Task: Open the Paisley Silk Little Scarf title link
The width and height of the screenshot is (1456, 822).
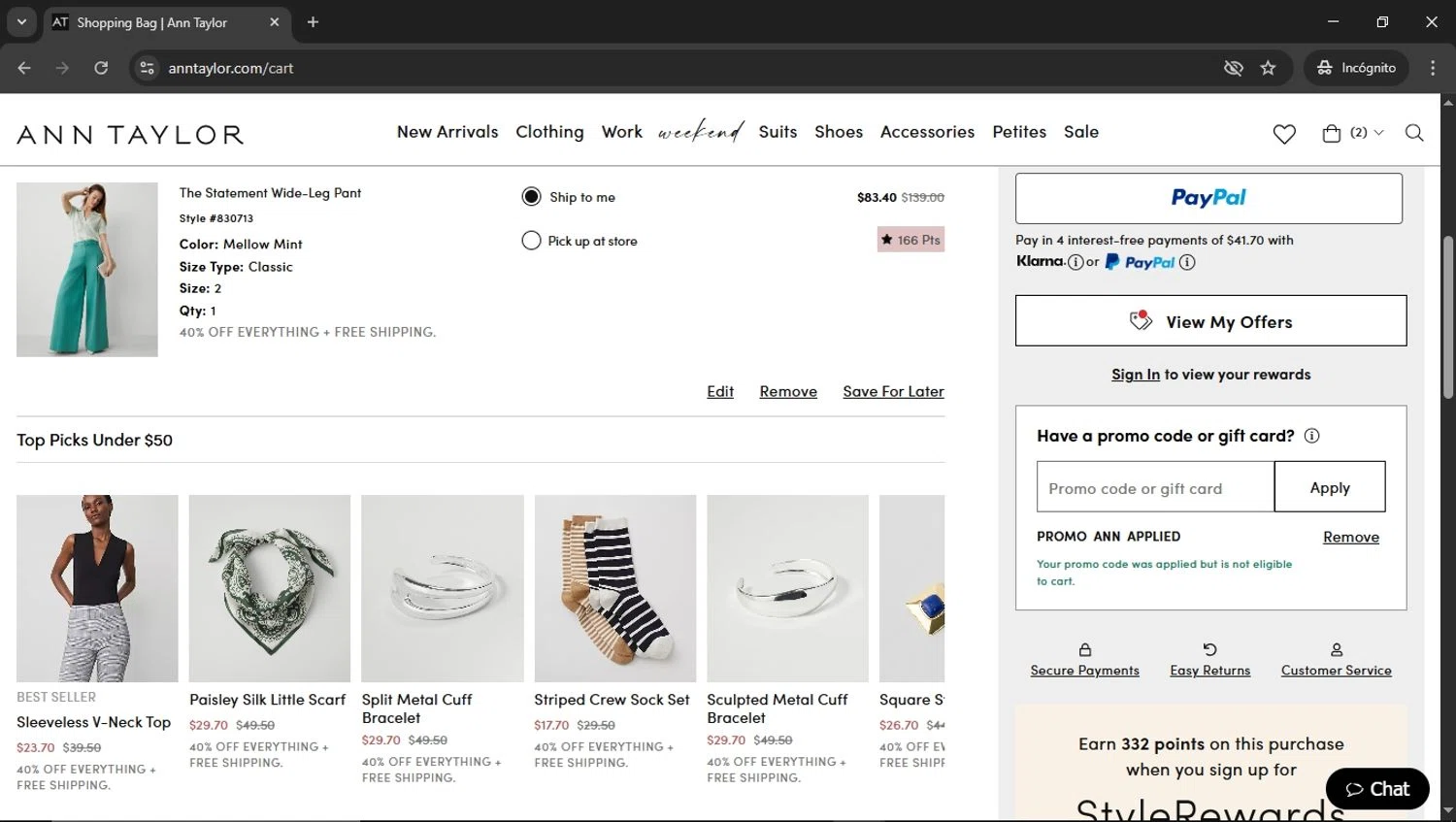Action: 267,700
